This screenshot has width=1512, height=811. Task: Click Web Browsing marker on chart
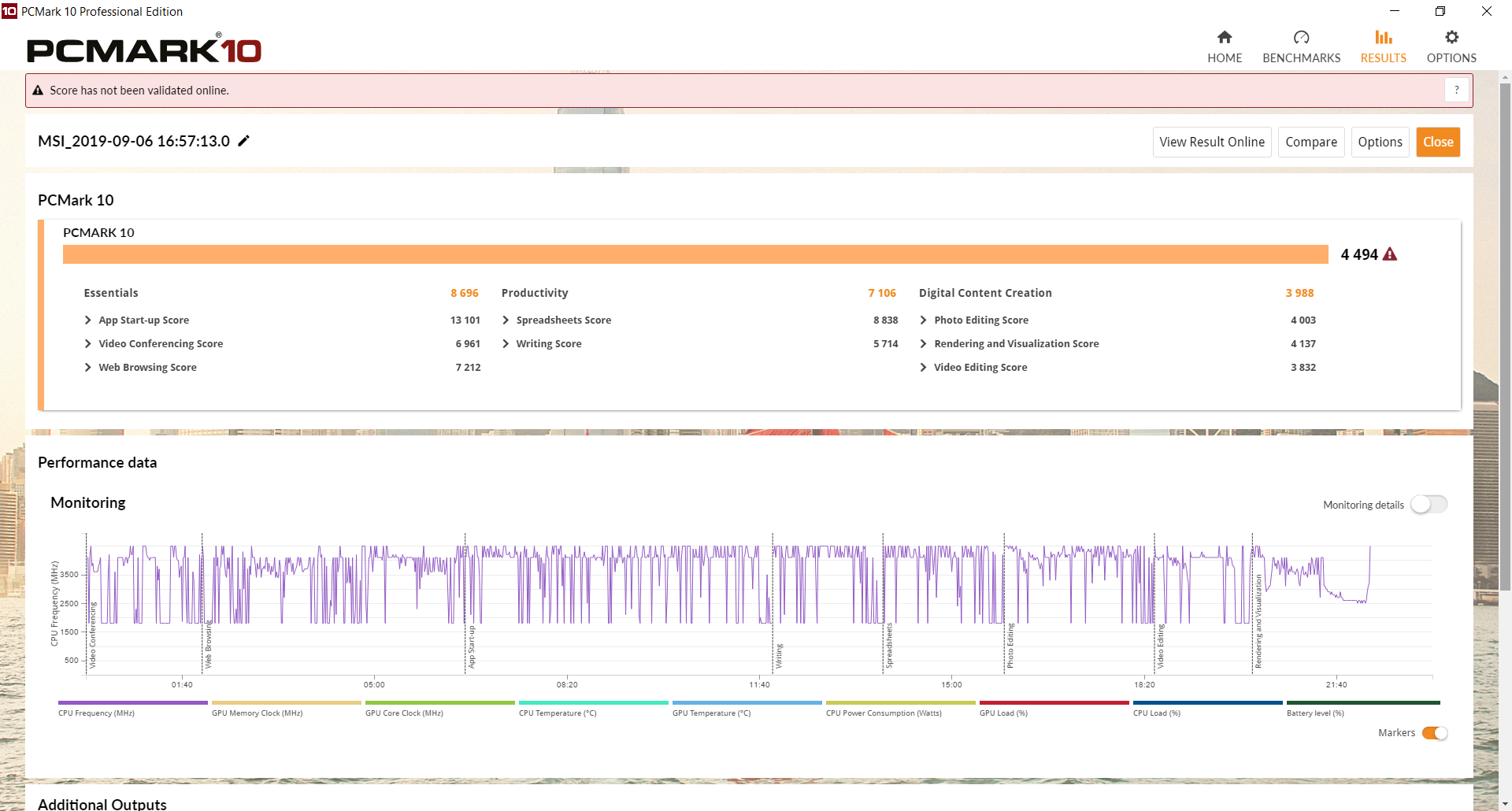(209, 645)
